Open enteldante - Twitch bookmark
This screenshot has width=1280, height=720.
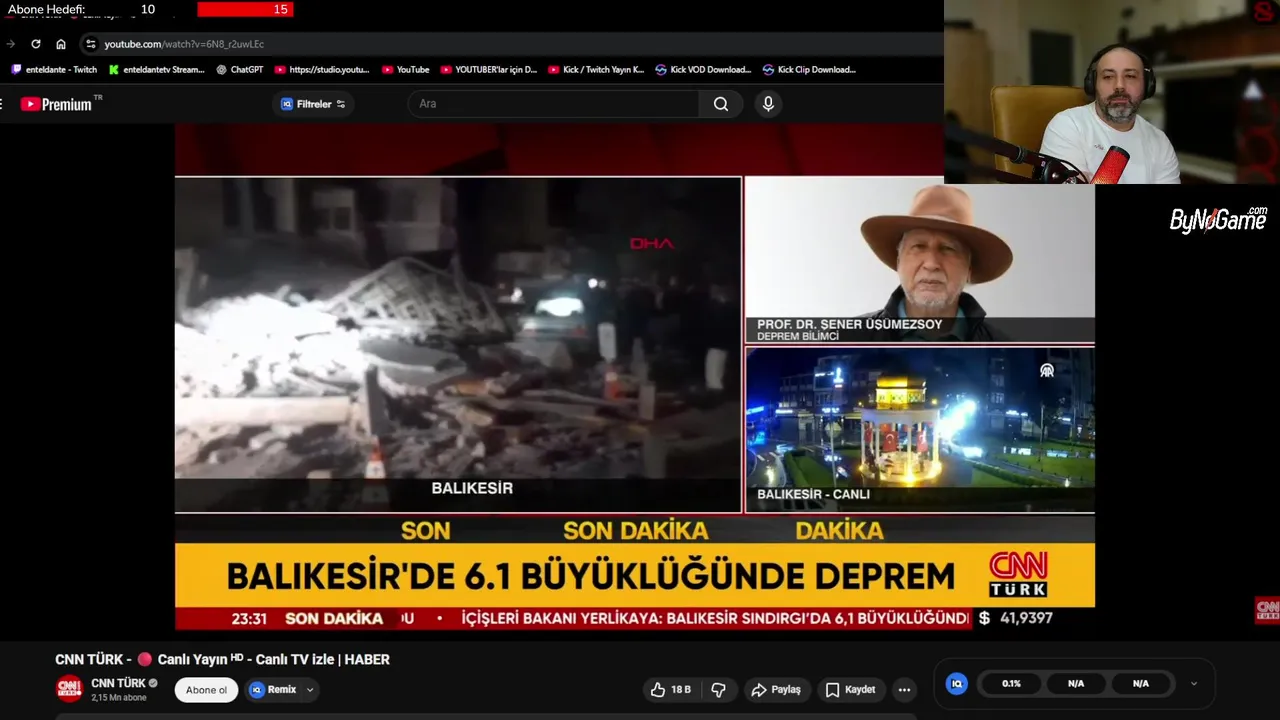pyautogui.click(x=54, y=70)
